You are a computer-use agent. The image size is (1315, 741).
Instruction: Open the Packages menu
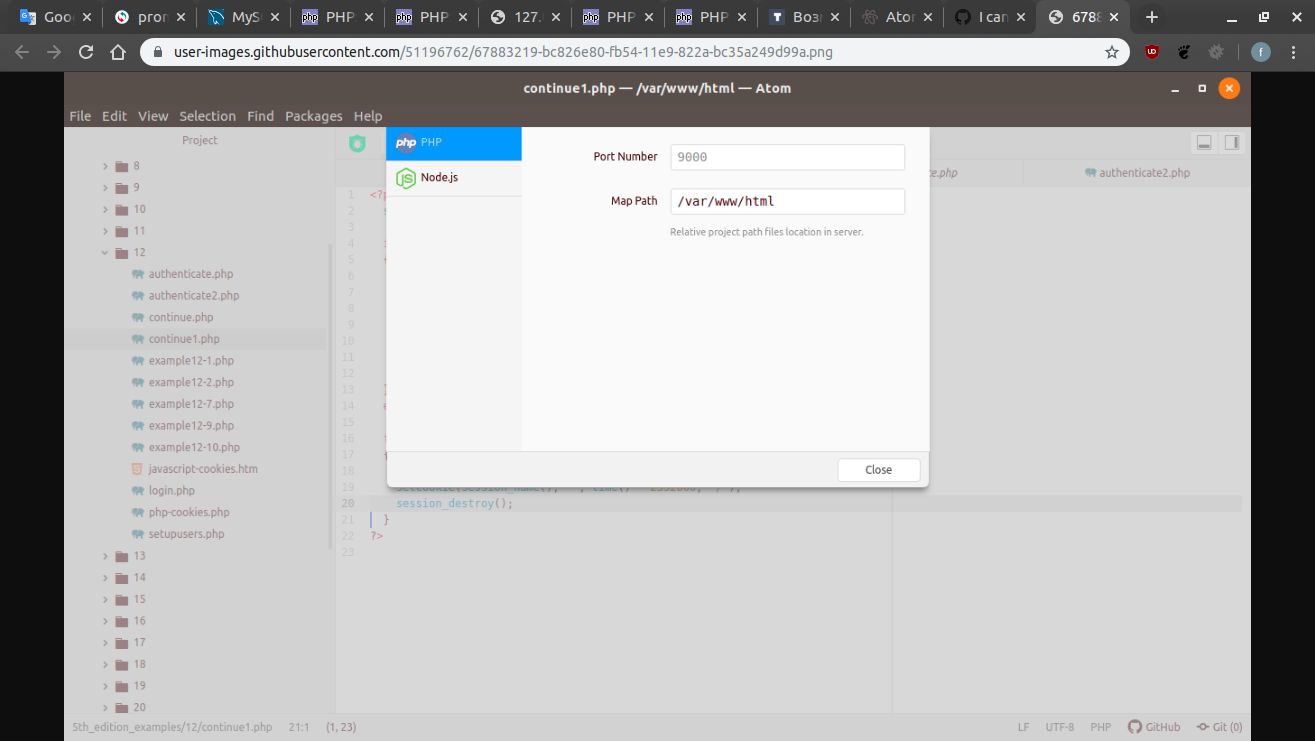click(x=314, y=116)
